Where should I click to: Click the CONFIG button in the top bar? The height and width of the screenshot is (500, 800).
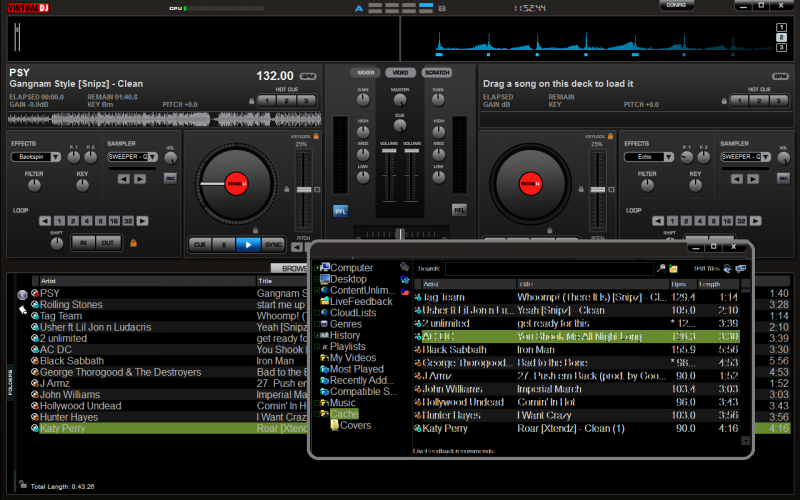click(x=675, y=6)
